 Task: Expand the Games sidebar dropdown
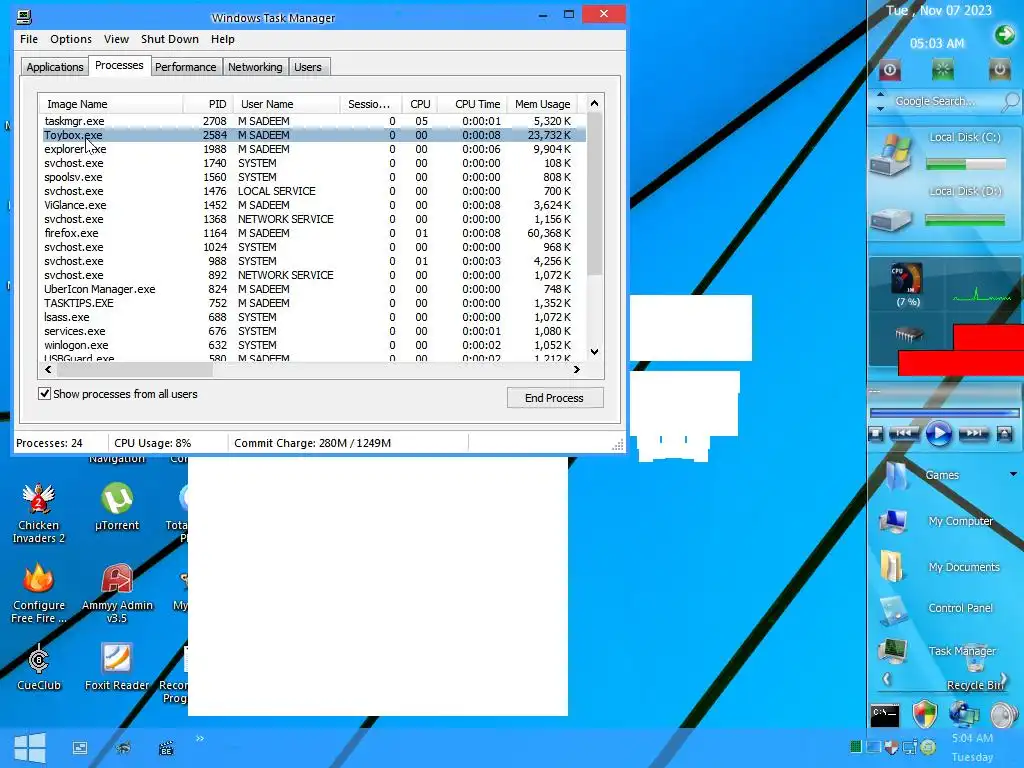tap(1013, 474)
